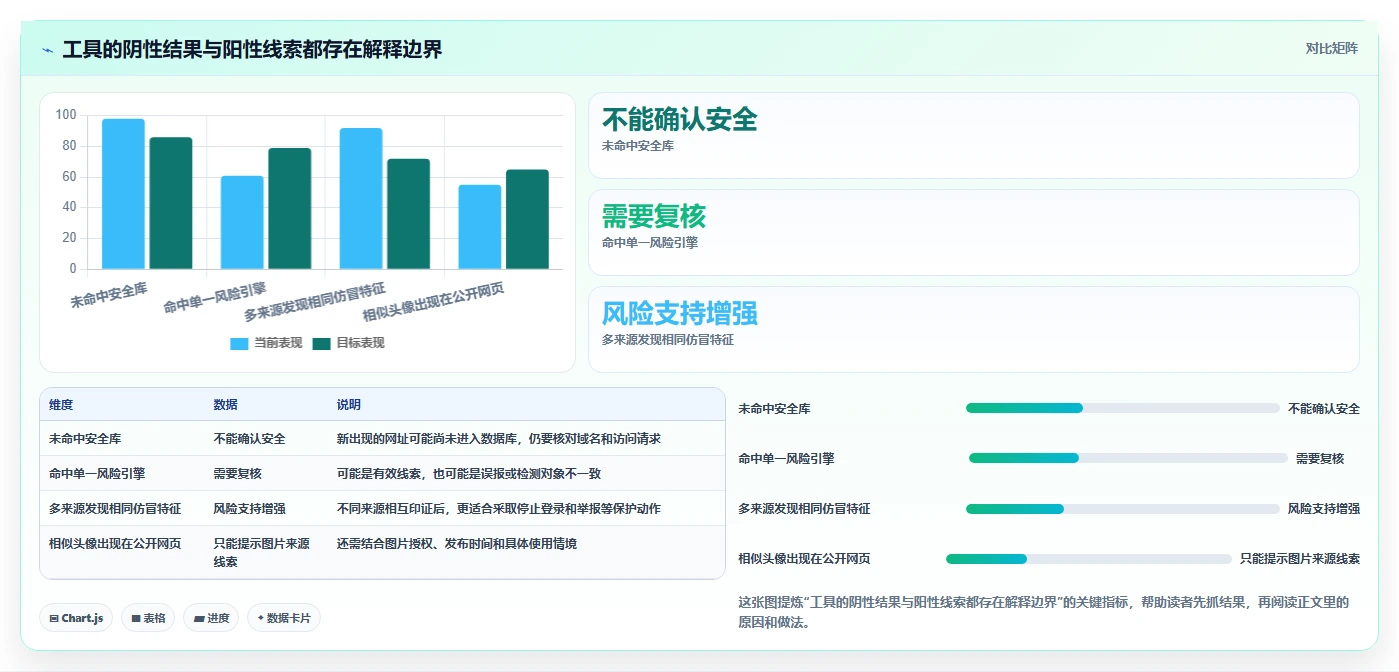Open the 不能确认安全 data card

[973, 136]
